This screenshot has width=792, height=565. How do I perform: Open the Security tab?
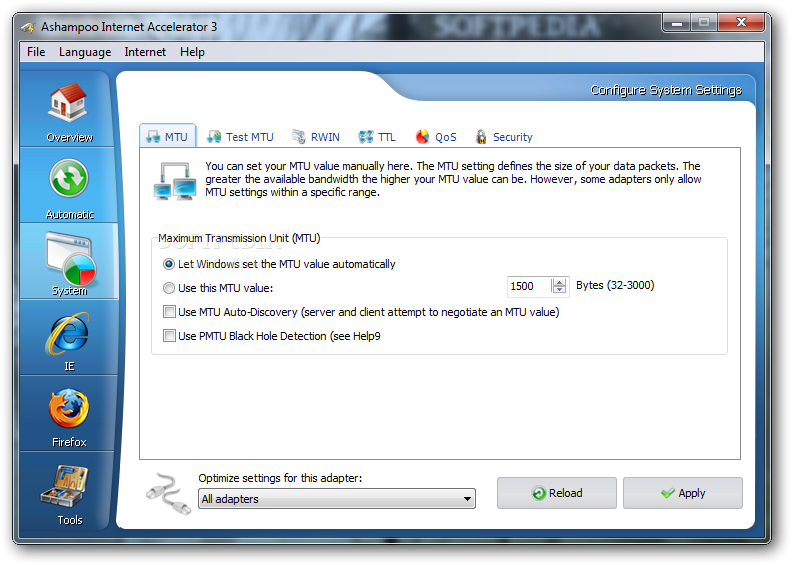(504, 137)
